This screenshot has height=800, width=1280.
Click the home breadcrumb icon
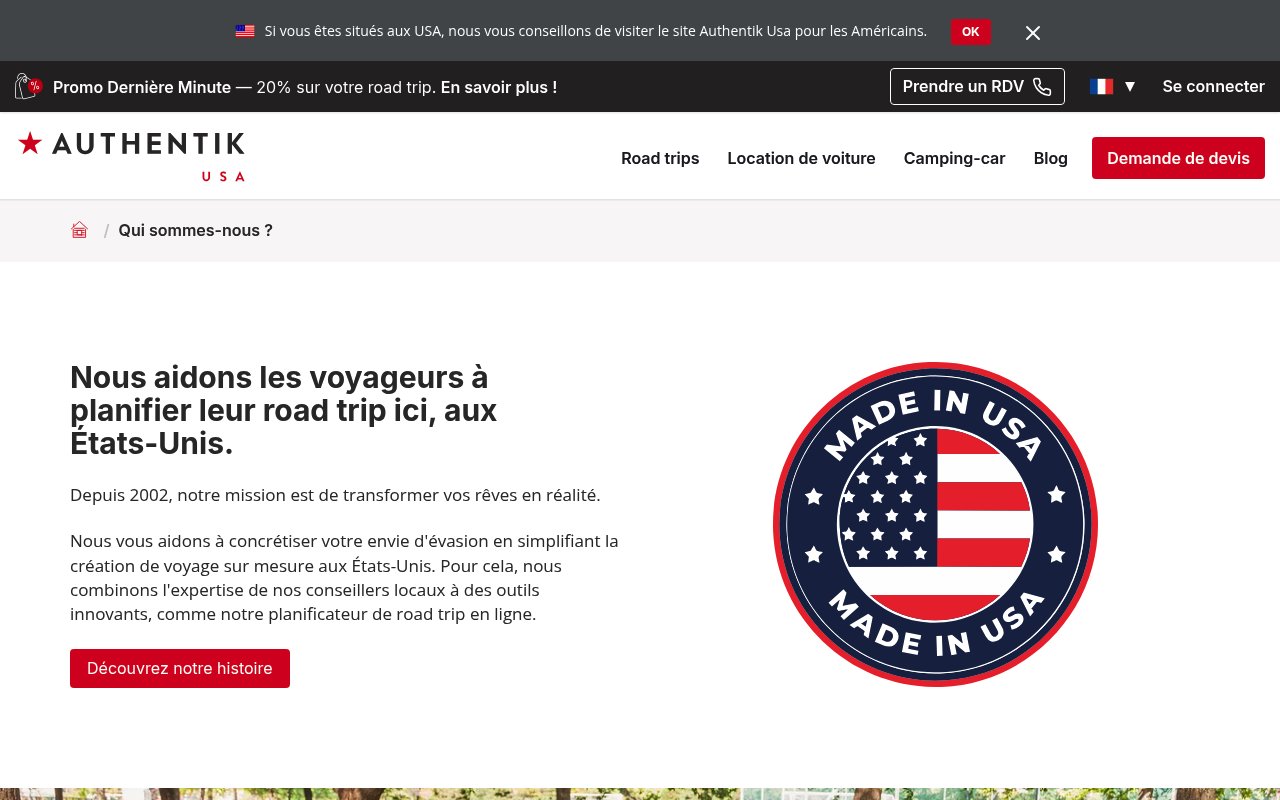coord(80,230)
